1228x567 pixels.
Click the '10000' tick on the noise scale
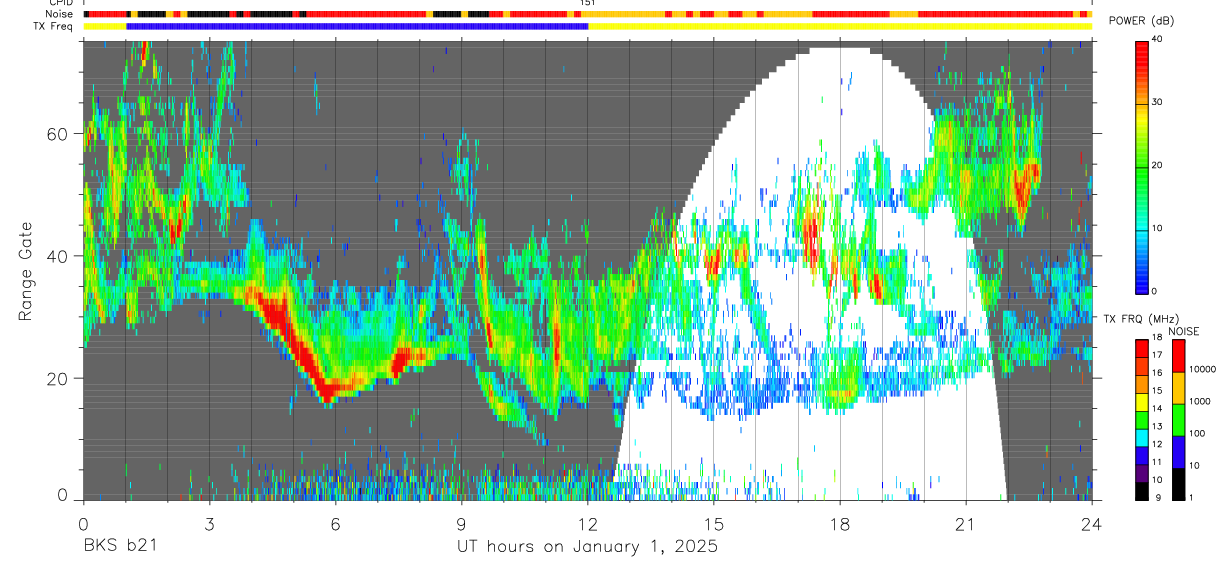[1201, 370]
